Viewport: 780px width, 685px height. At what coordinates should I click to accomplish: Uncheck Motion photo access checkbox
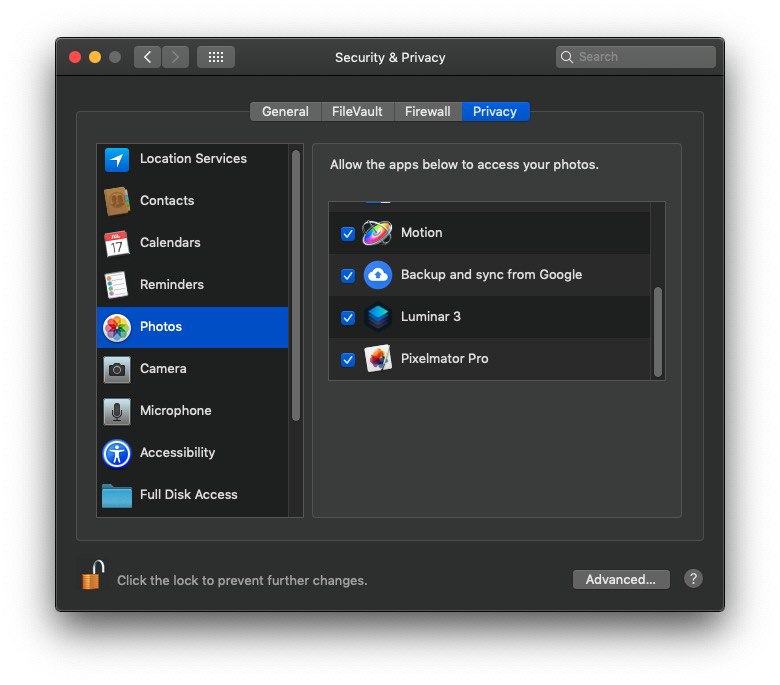(348, 233)
